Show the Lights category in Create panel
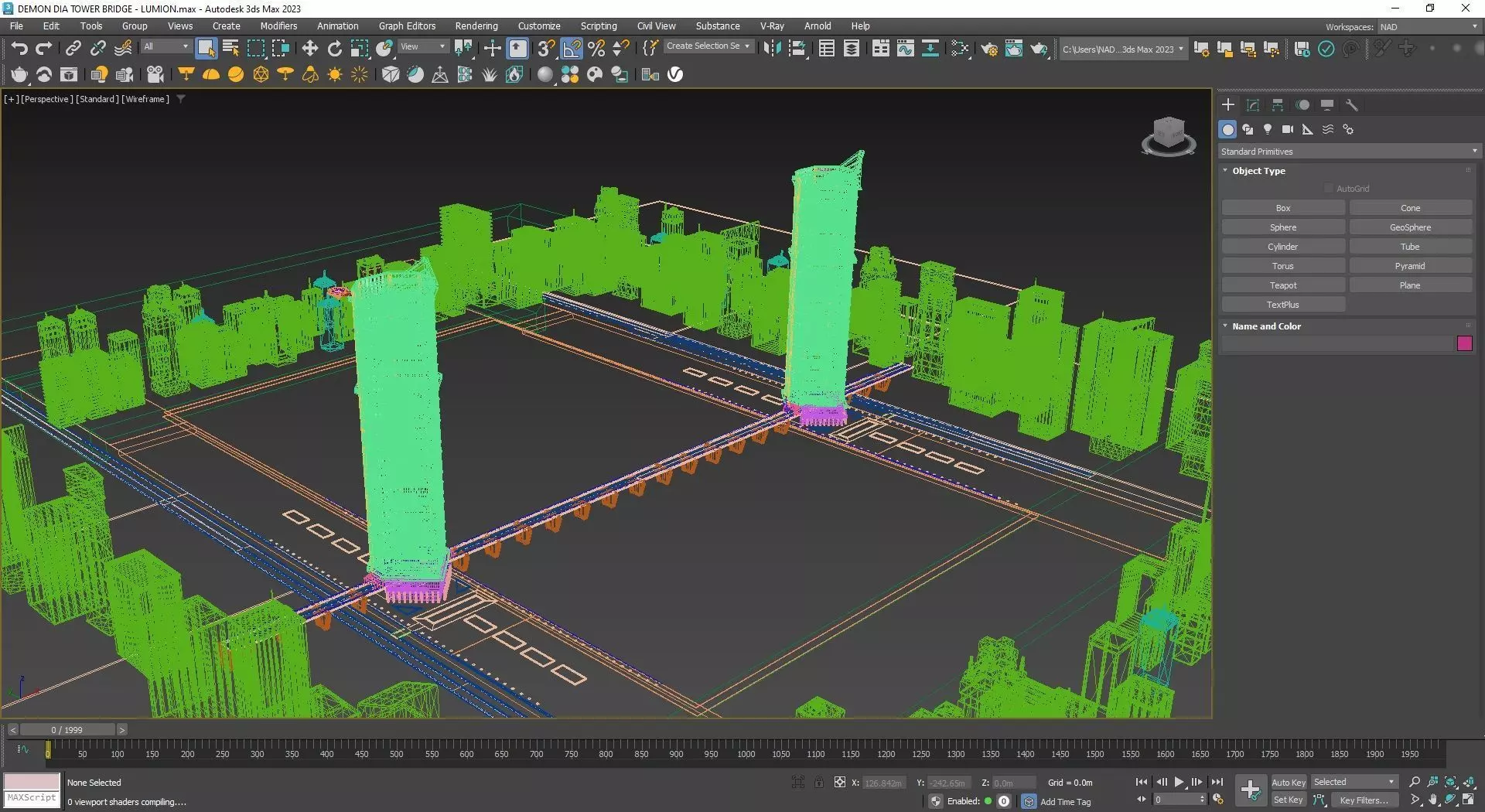 [x=1268, y=129]
